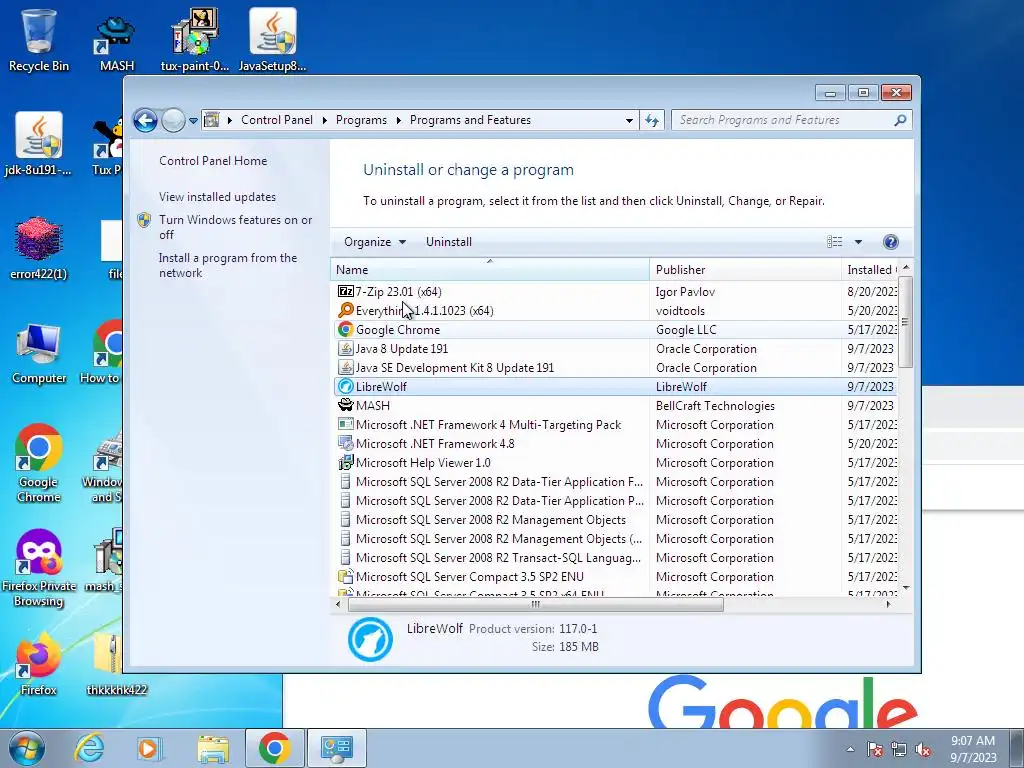Switch to Chrome via taskbar button

point(274,748)
